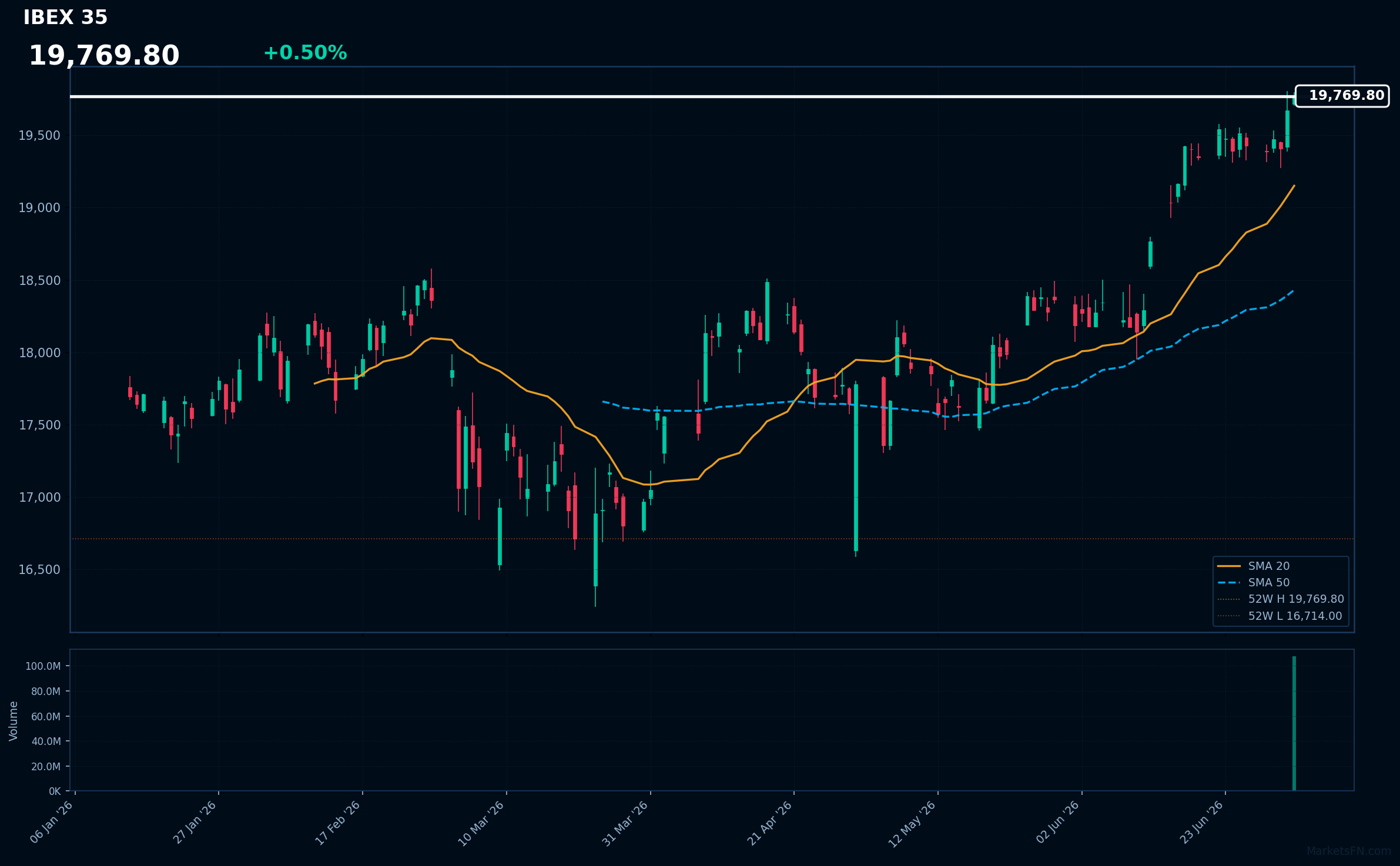This screenshot has height=866, width=1400.
Task: Click the 02 Jun '26 date label
Action: [1058, 823]
